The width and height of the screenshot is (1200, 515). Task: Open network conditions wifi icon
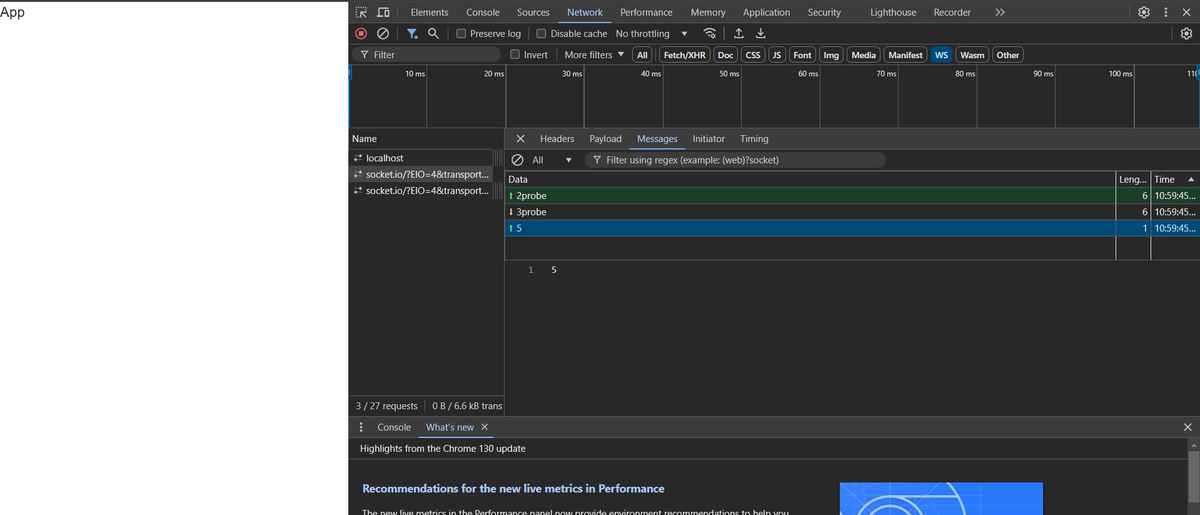pos(710,33)
